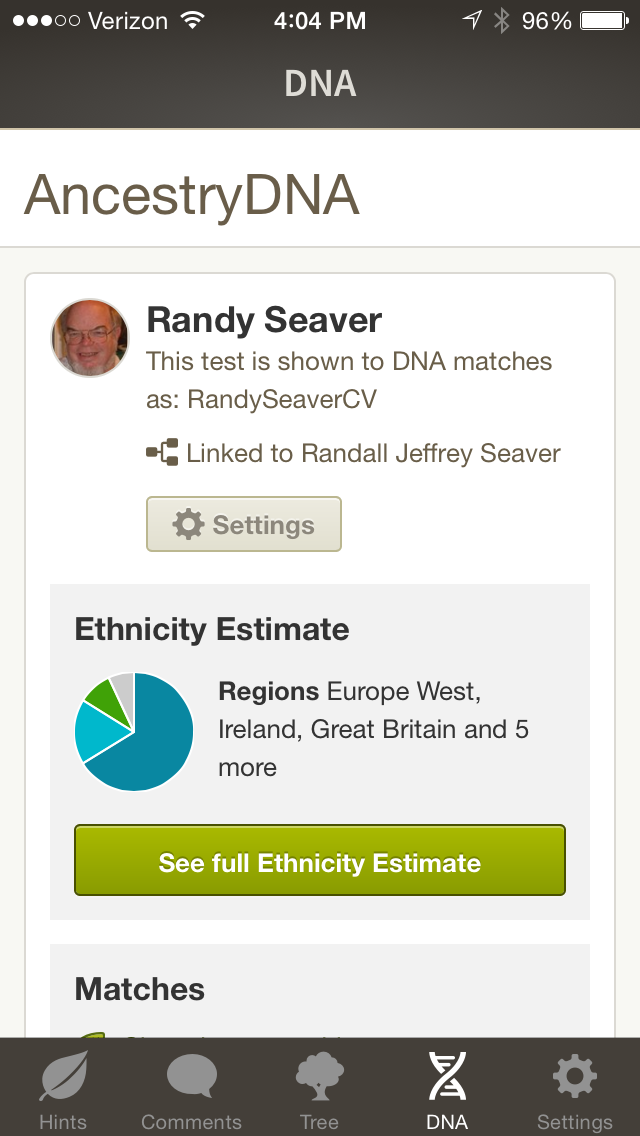Open app Settings via the gear icon
Image resolution: width=640 pixels, height=1136 pixels.
pyautogui.click(x=573, y=1078)
